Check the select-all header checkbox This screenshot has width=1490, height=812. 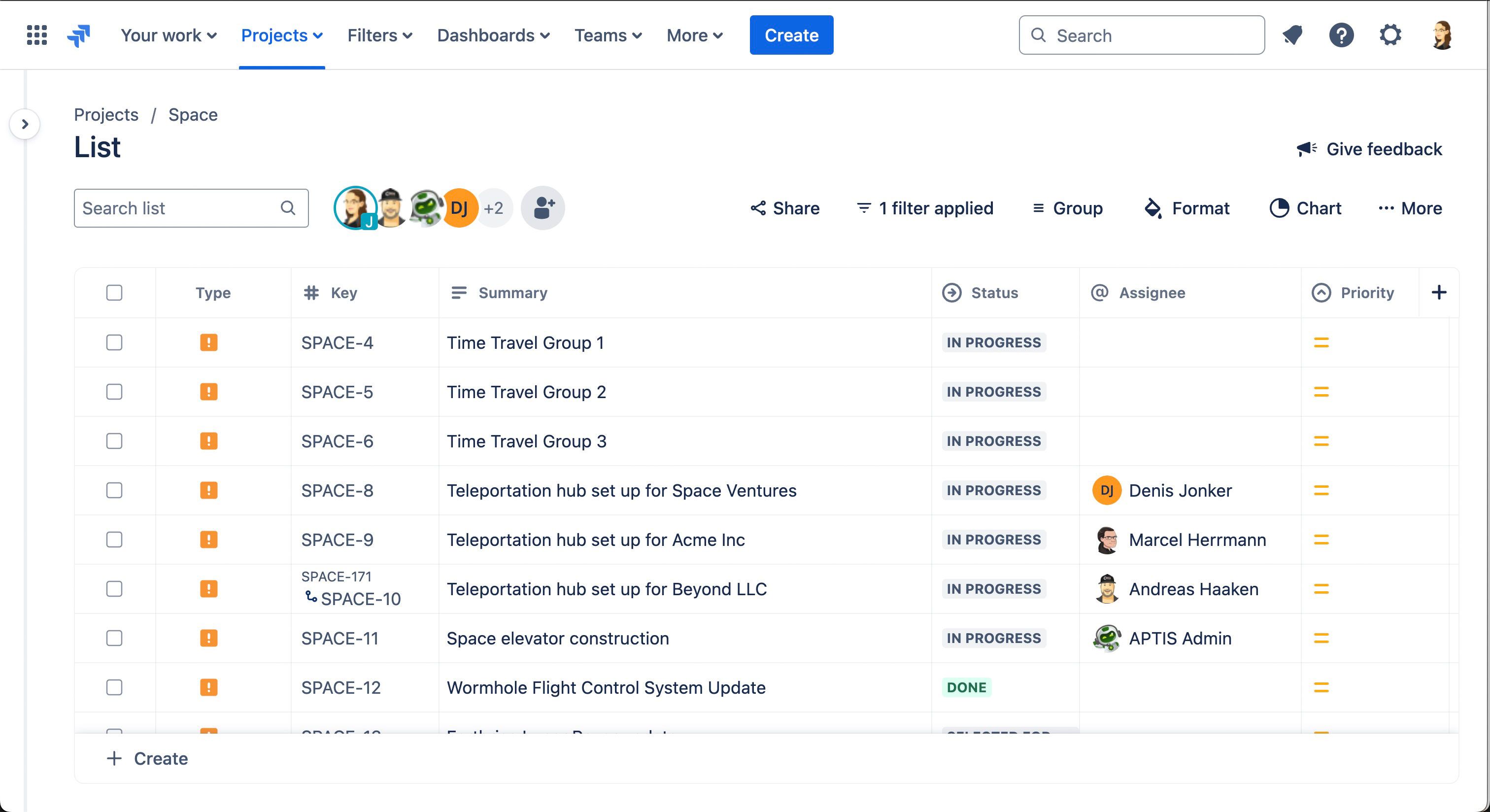click(x=114, y=293)
